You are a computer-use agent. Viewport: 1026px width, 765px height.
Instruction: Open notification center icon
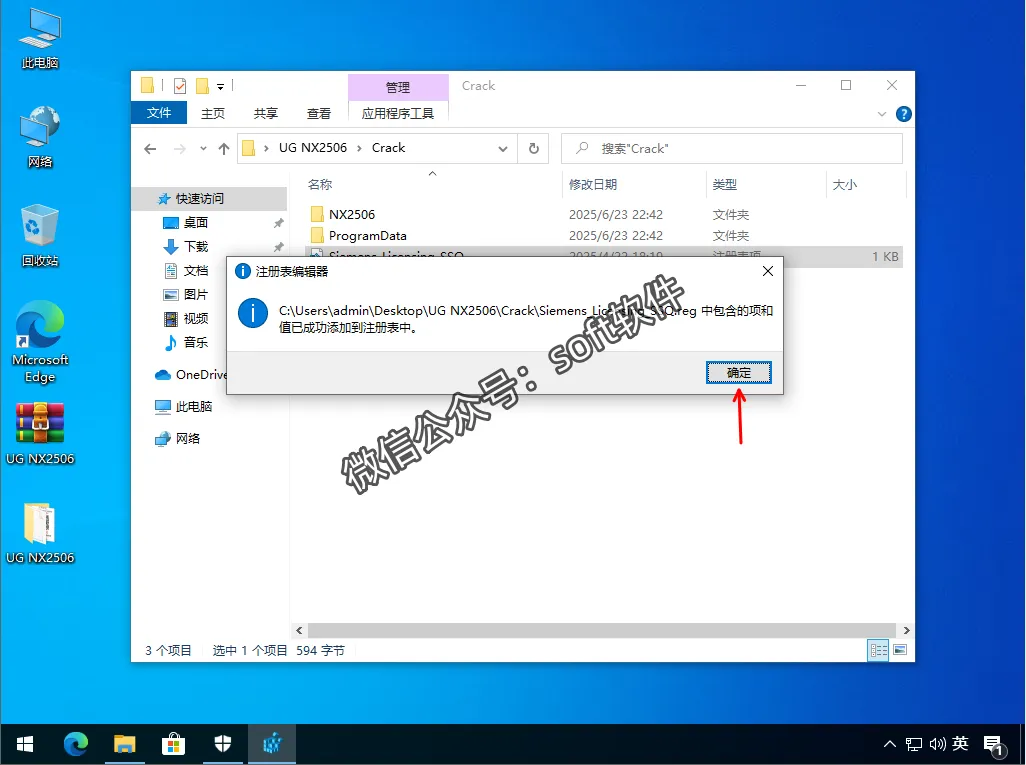point(994,745)
